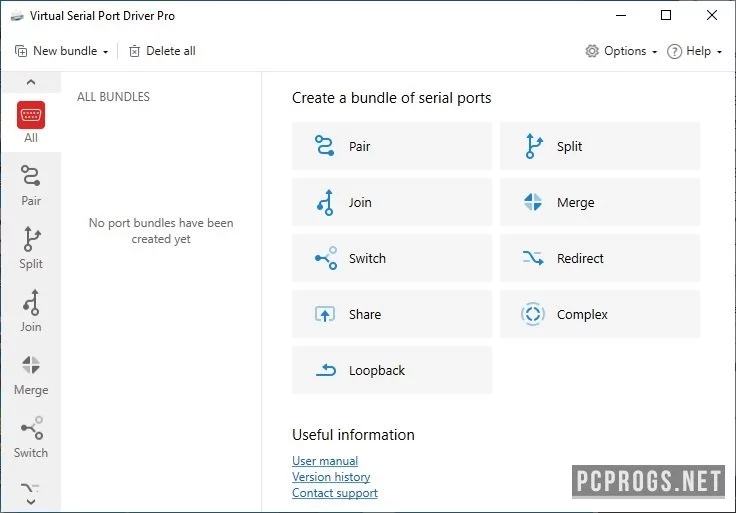Open Switch in the left sidebar
Screen dimensions: 736x513
[x=31, y=437]
